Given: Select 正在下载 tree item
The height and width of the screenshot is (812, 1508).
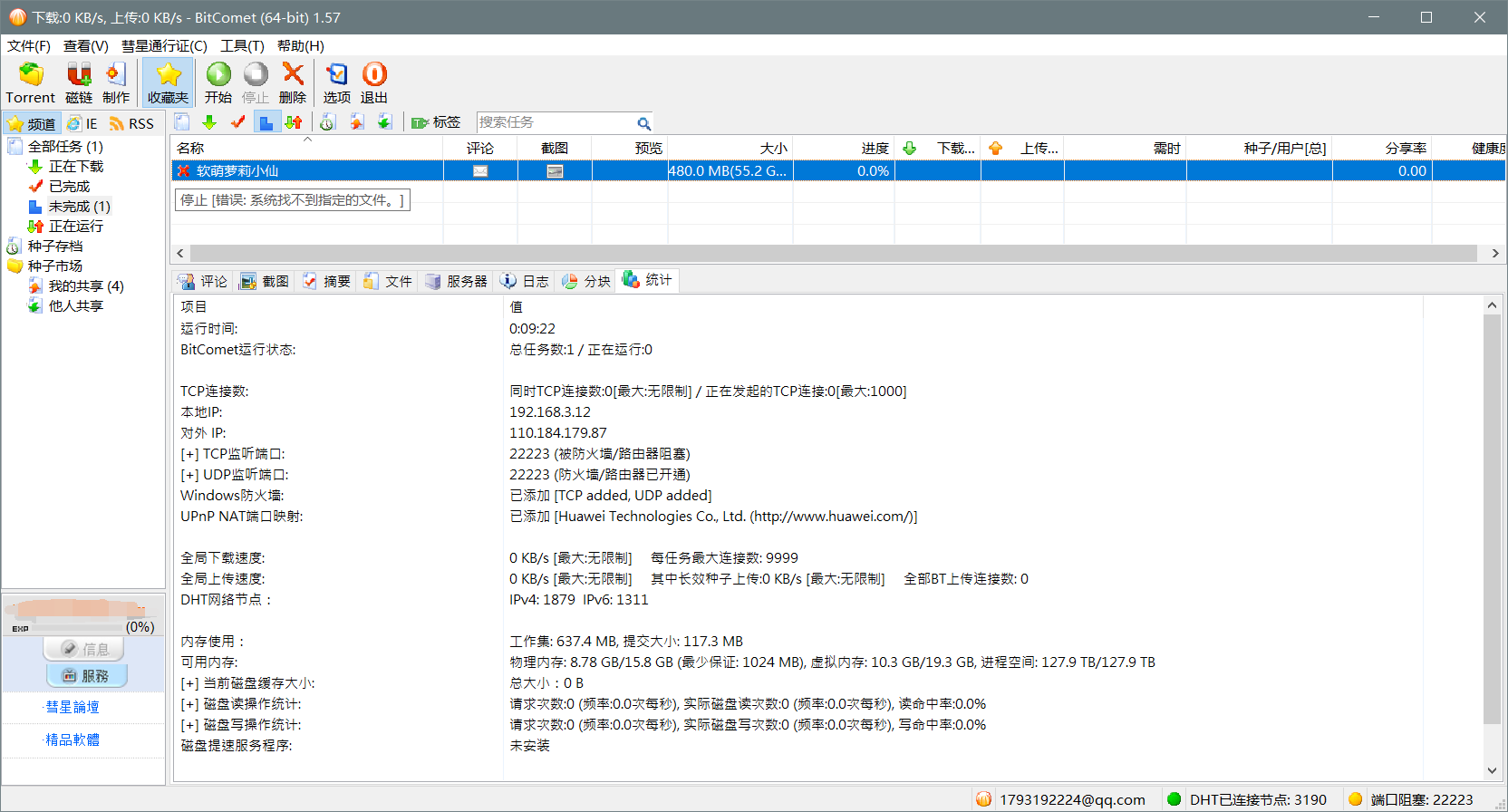Looking at the screenshot, I should (x=76, y=166).
